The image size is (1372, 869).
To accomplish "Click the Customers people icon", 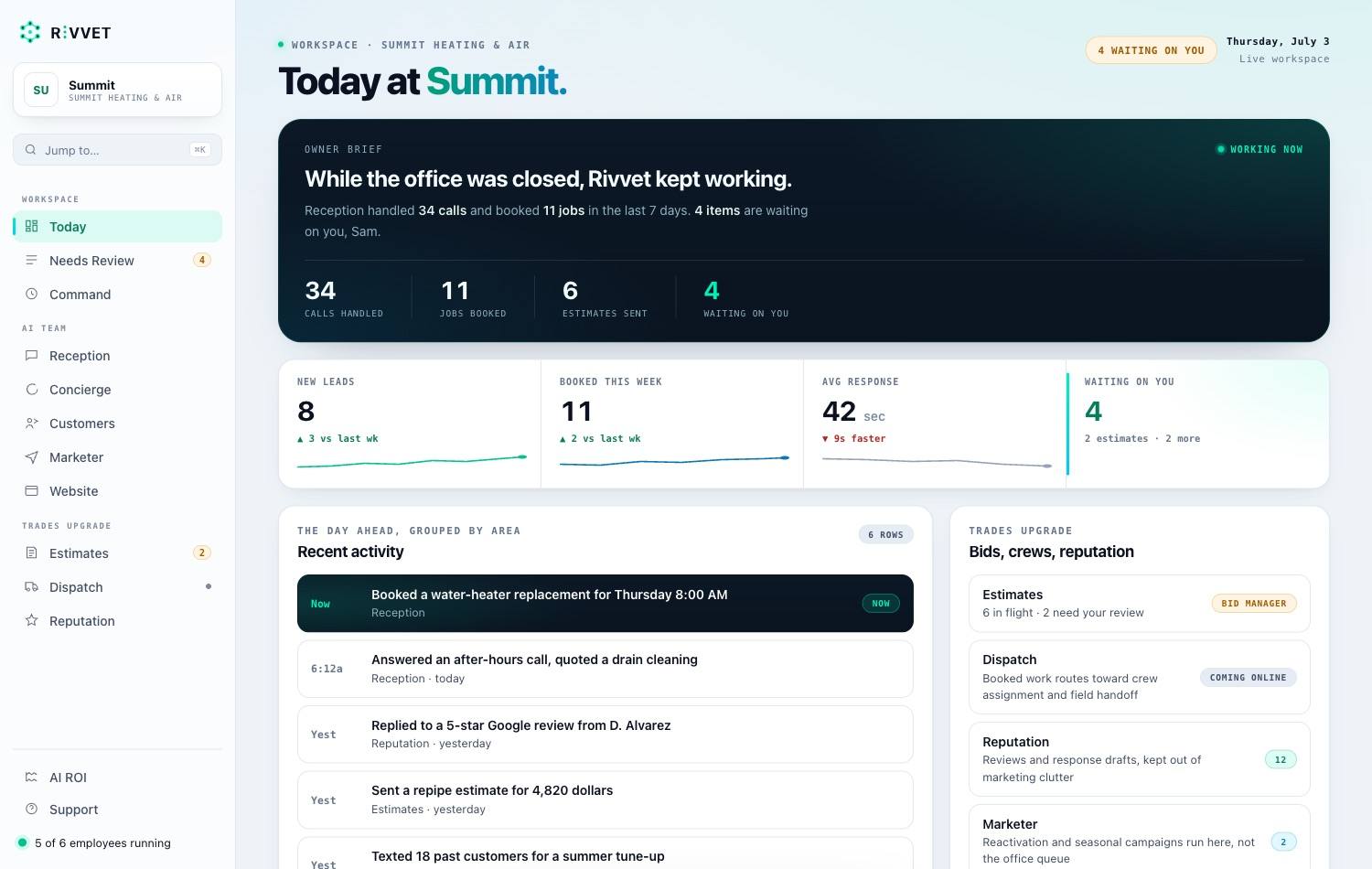I will [x=31, y=423].
